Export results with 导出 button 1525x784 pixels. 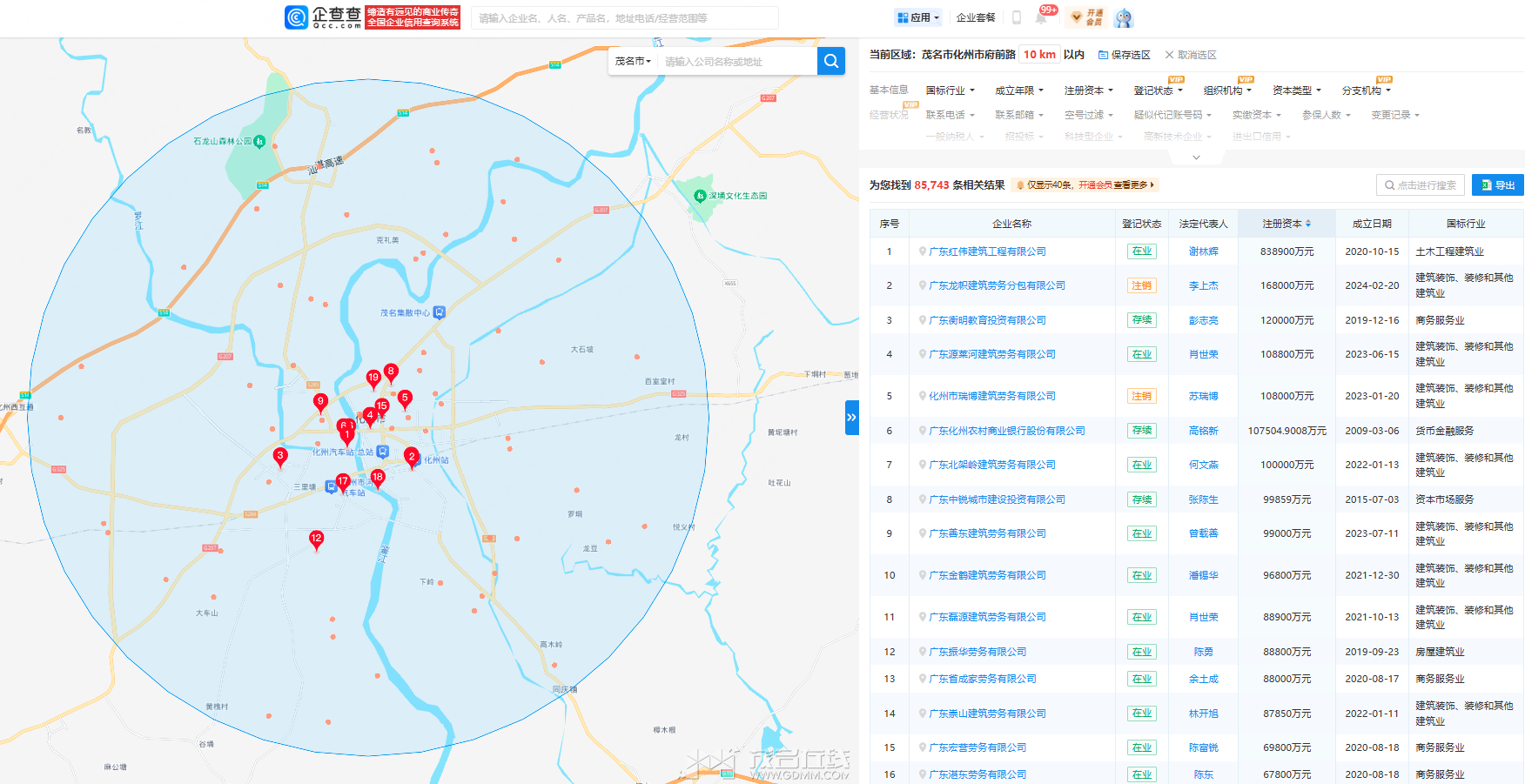click(1497, 185)
